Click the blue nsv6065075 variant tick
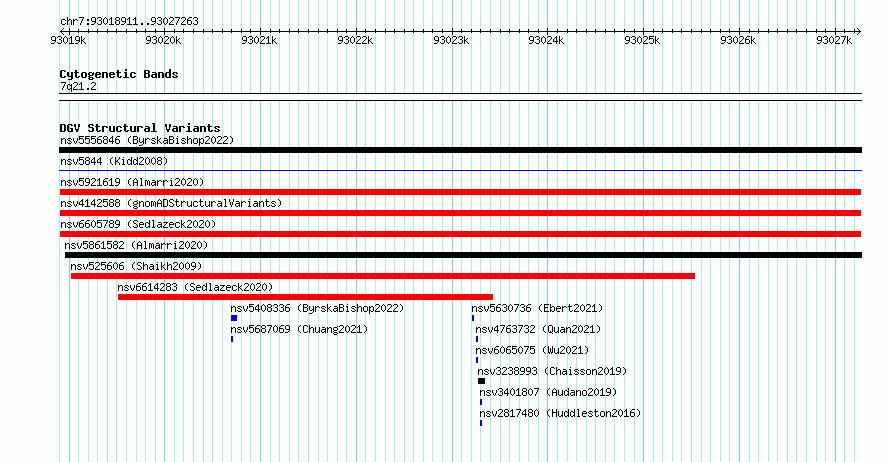 (x=477, y=360)
